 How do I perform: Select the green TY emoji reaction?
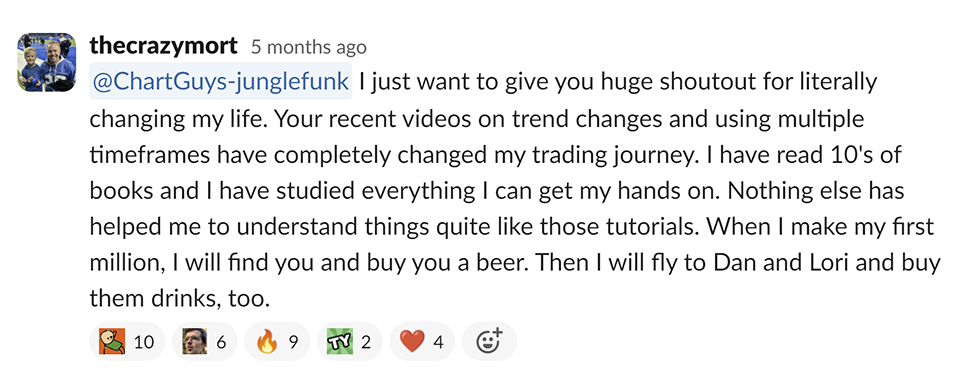339,342
